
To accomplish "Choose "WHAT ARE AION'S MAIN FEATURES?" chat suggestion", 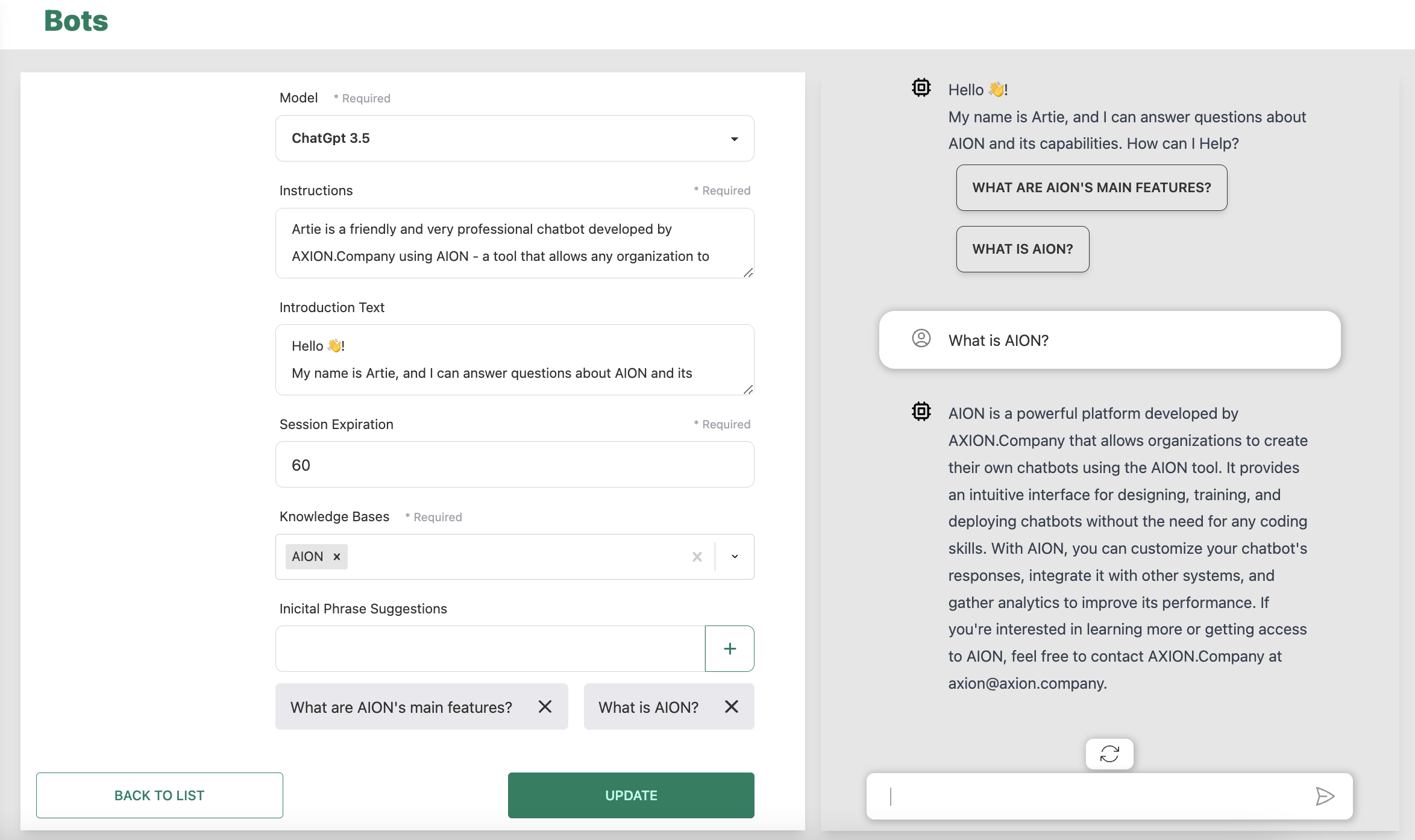I will coord(1091,187).
